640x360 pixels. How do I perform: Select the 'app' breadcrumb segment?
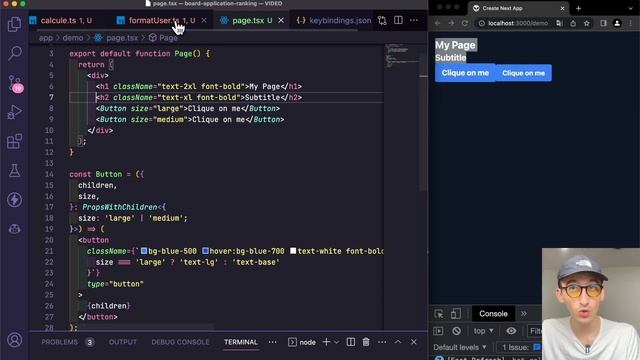click(46, 38)
